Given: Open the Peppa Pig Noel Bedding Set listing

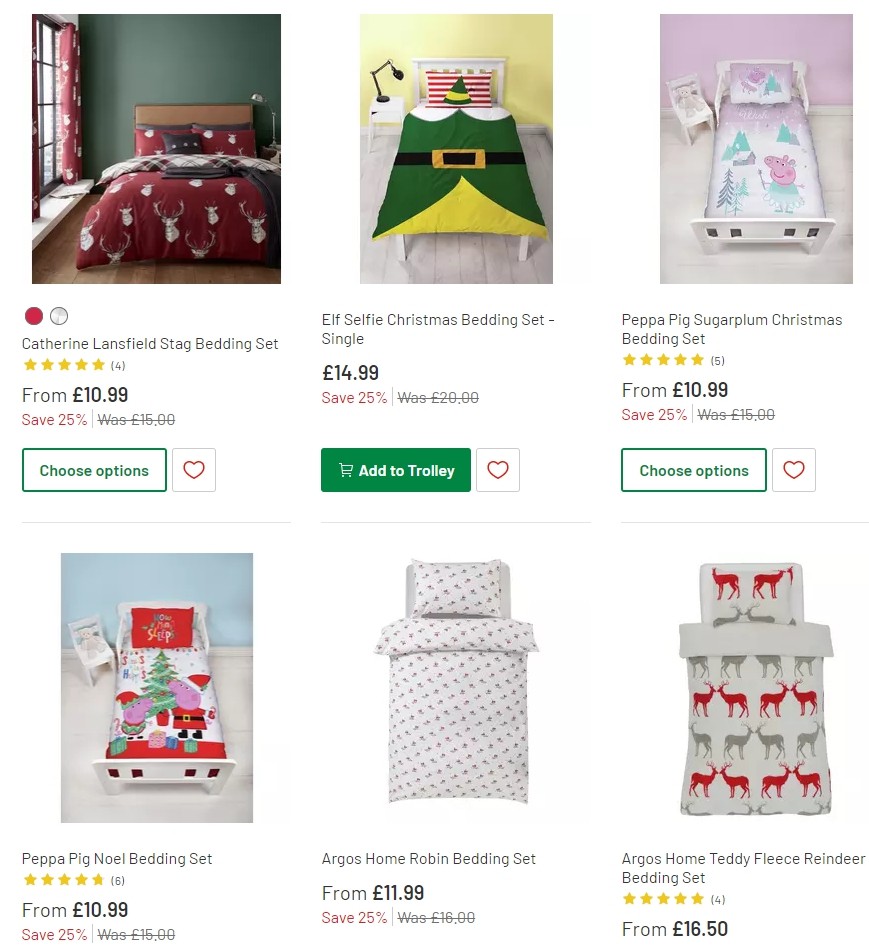Looking at the screenshot, I should pyautogui.click(x=117, y=858).
